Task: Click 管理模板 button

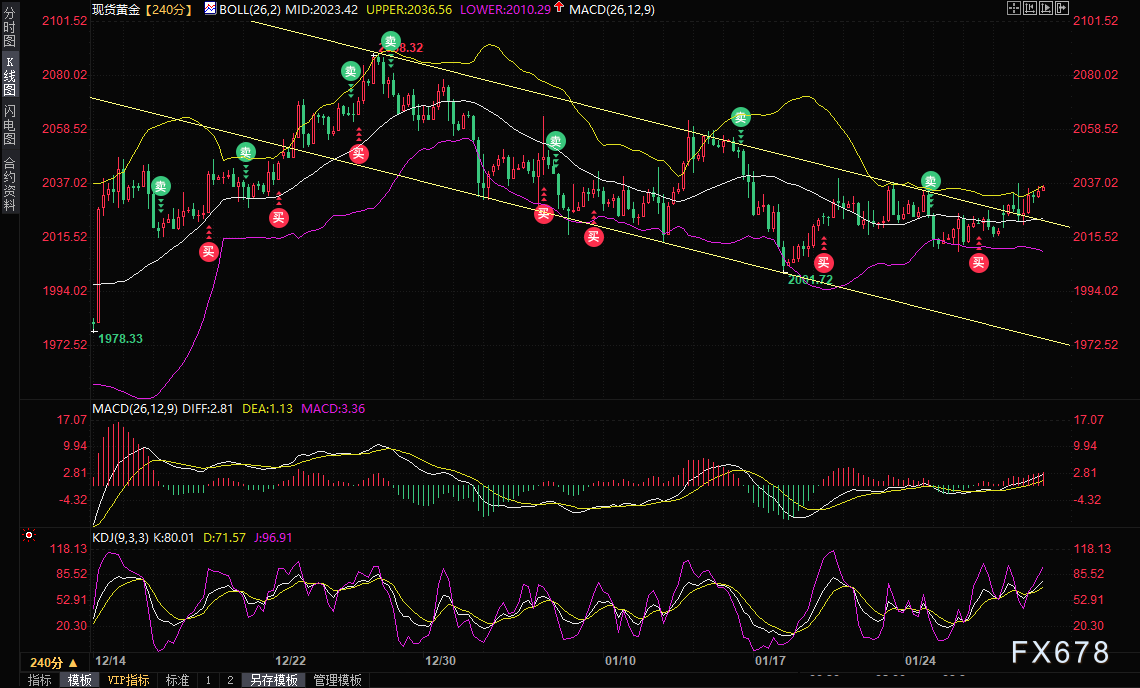Action: (x=337, y=680)
